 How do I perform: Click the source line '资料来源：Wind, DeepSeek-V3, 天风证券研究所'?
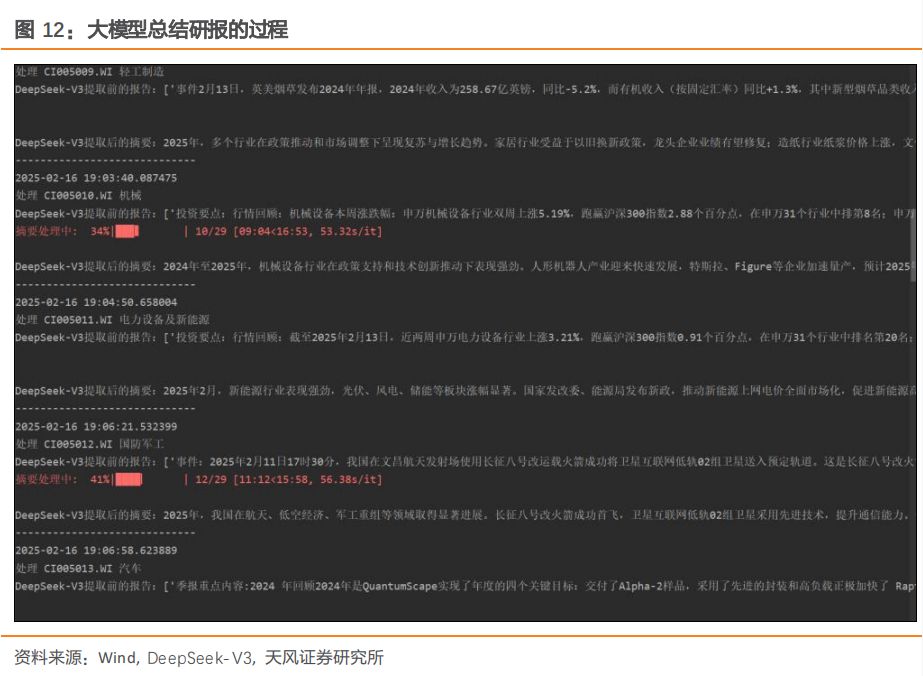pyautogui.click(x=199, y=657)
